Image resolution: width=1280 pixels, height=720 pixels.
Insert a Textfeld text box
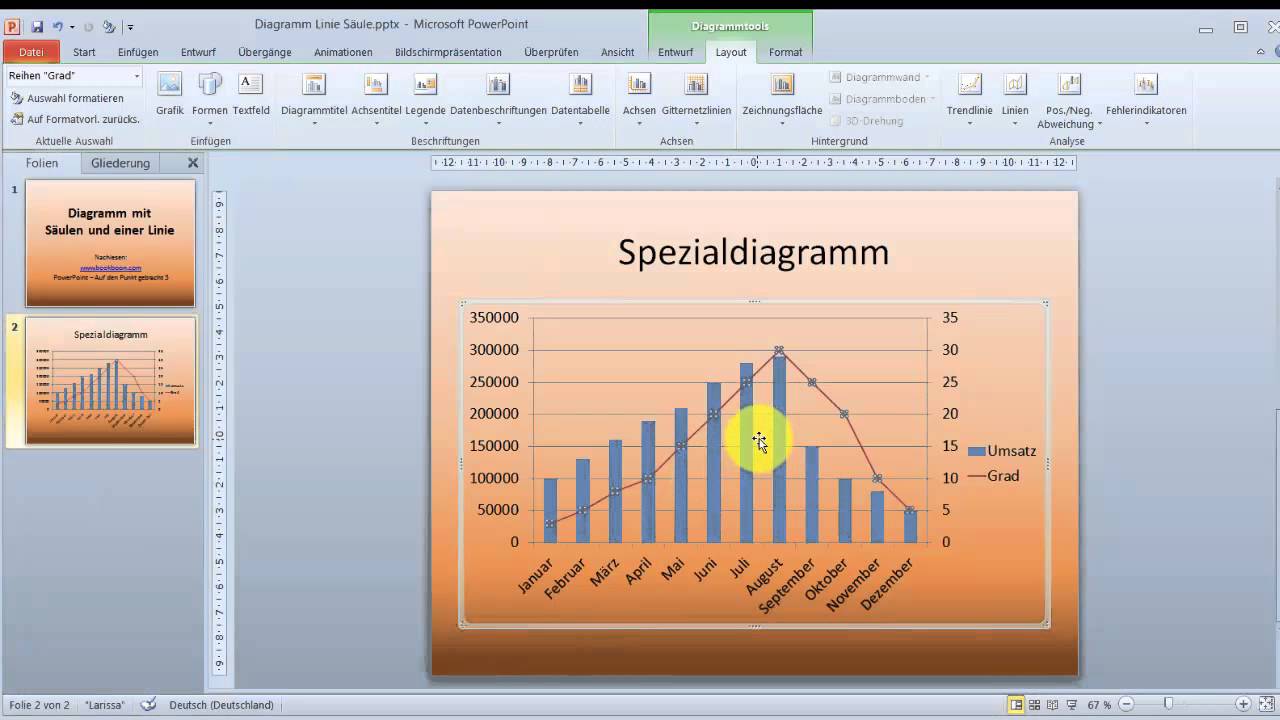(251, 95)
